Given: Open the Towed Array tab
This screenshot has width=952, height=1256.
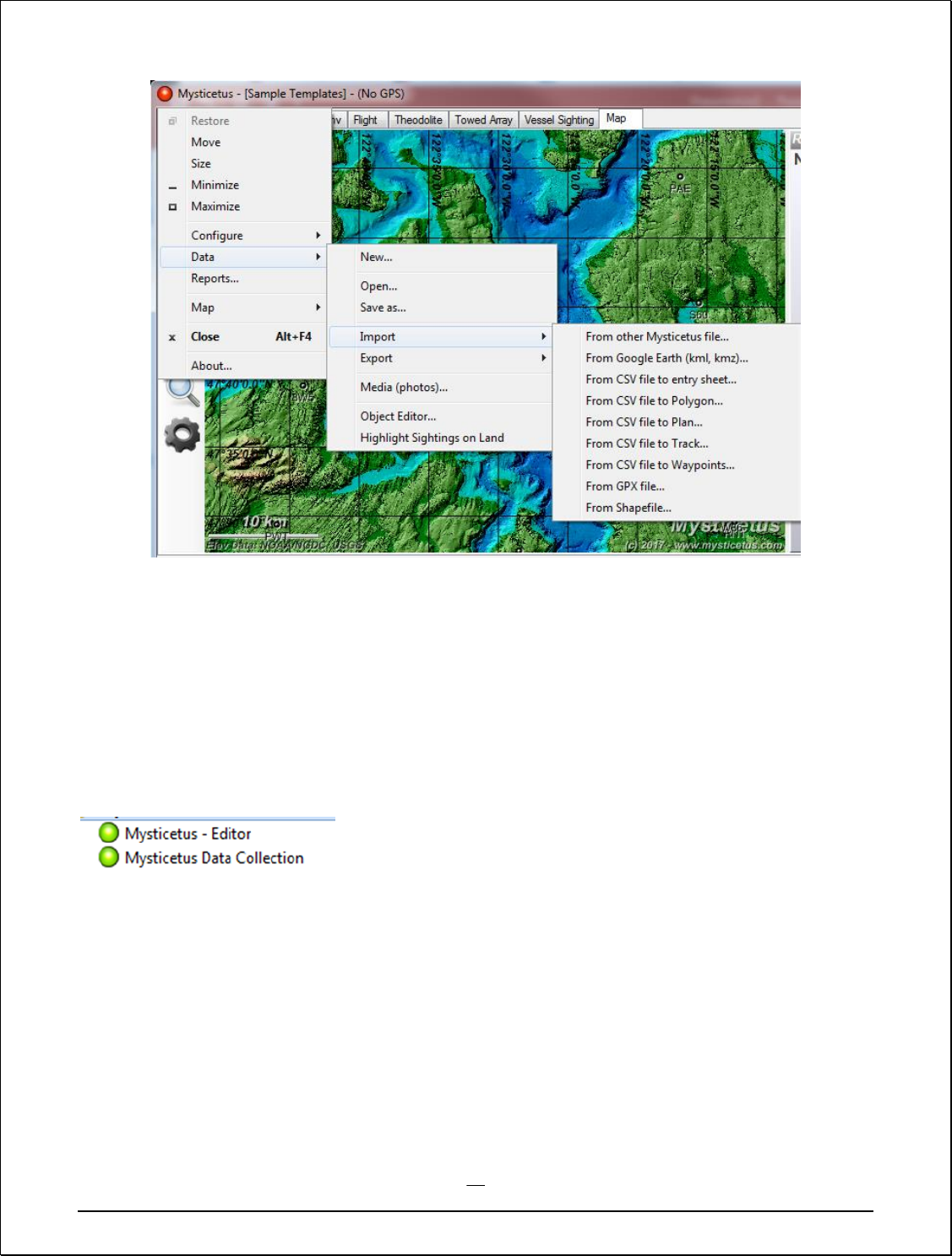Looking at the screenshot, I should tap(483, 120).
